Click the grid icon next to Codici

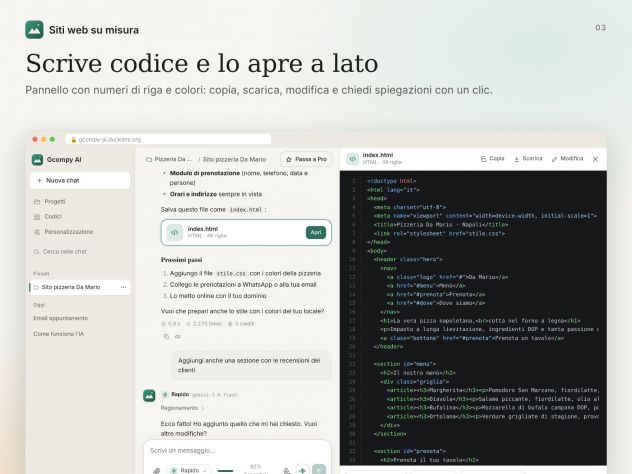(x=37, y=217)
